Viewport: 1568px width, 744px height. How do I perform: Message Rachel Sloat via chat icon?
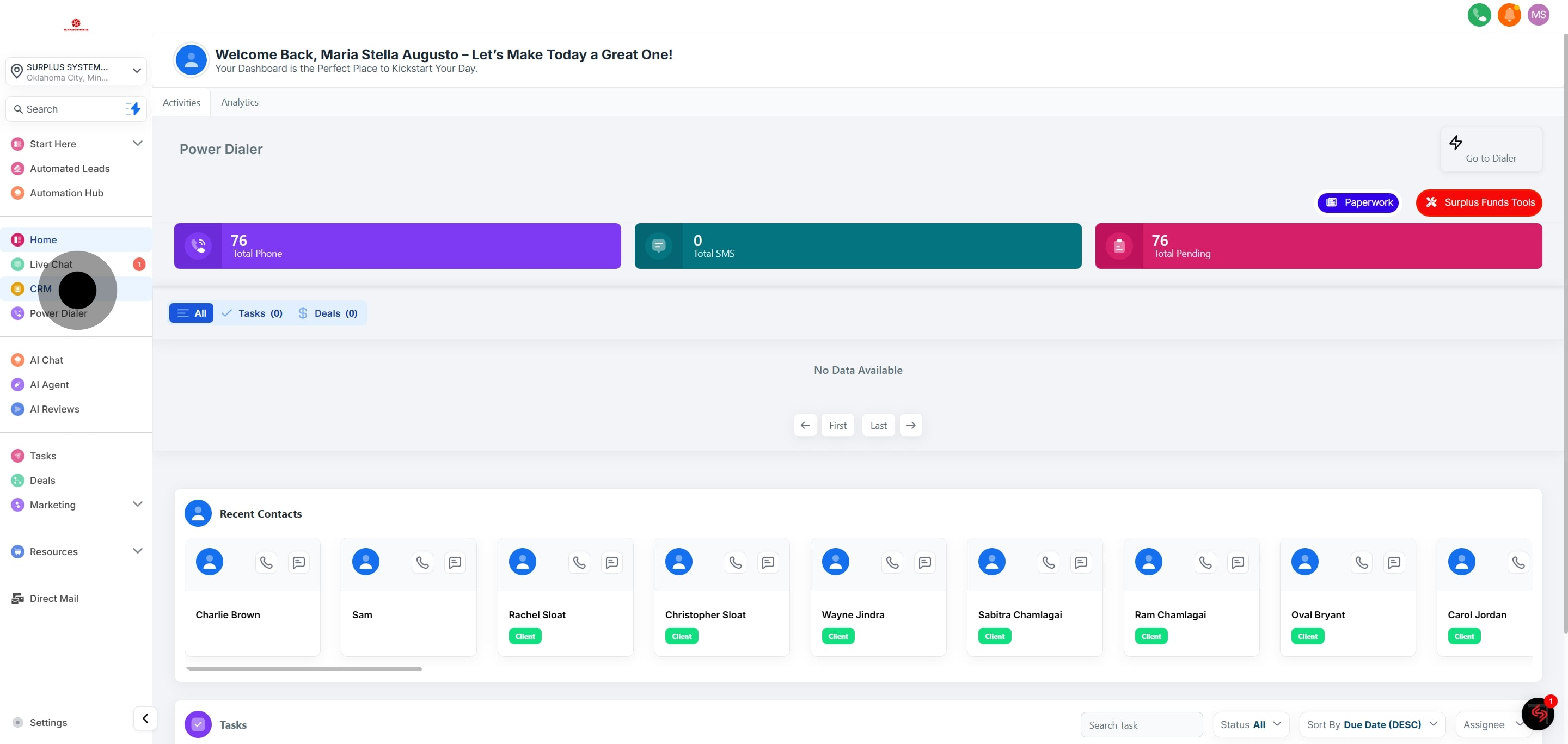tap(611, 562)
